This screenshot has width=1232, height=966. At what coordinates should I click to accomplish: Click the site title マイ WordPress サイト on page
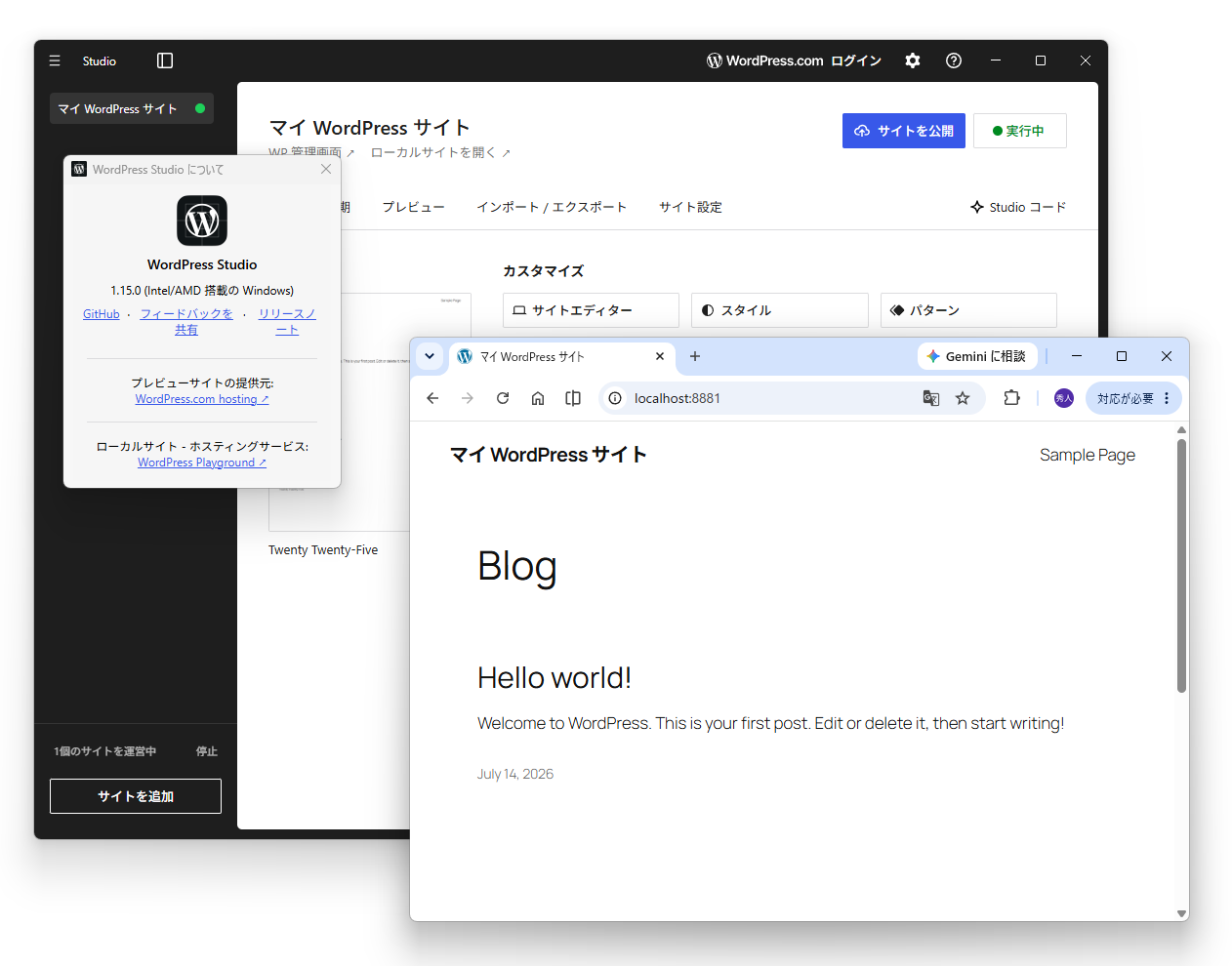pyautogui.click(x=549, y=455)
